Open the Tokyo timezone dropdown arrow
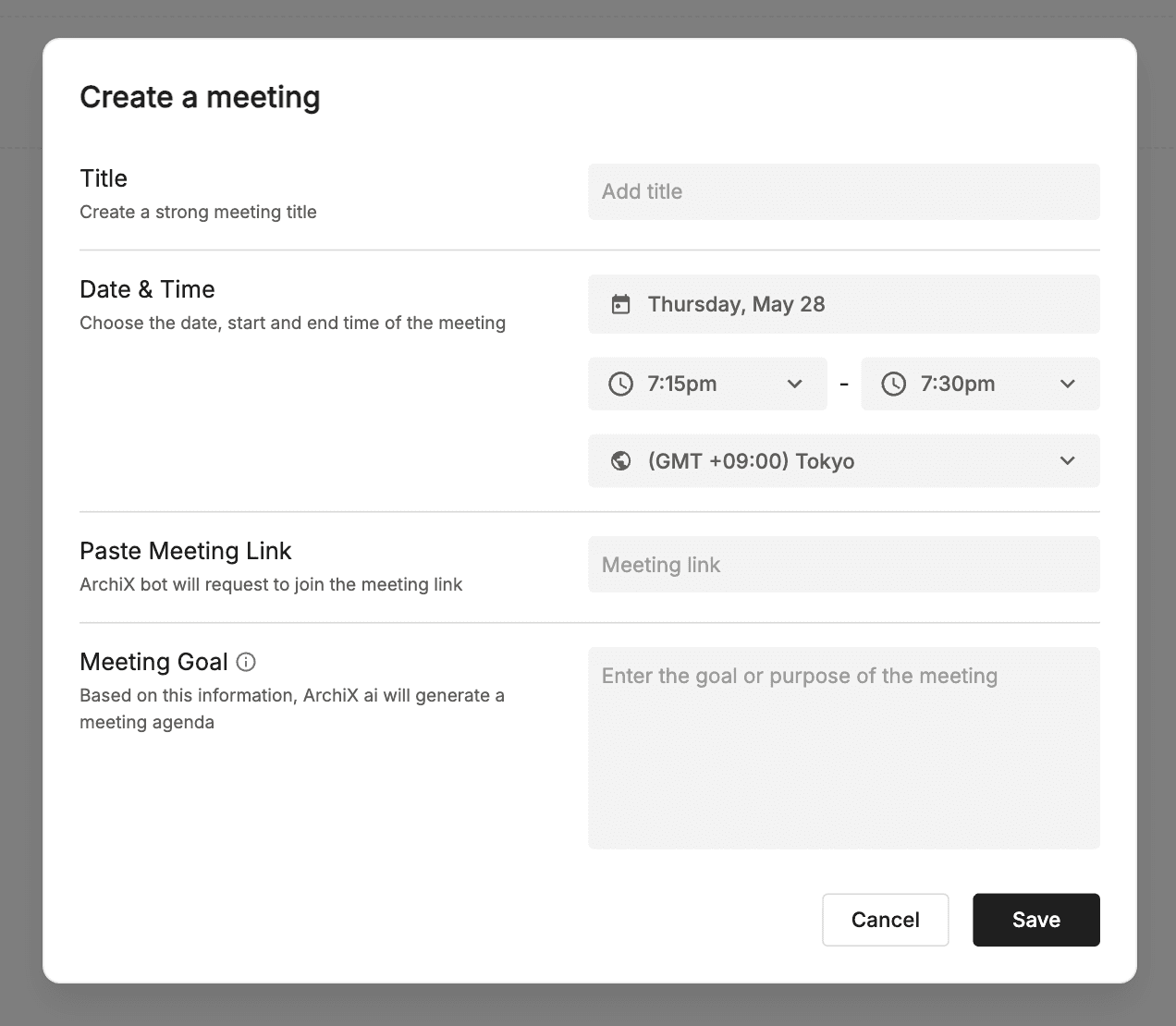This screenshot has height=1026, width=1176. coord(1067,460)
